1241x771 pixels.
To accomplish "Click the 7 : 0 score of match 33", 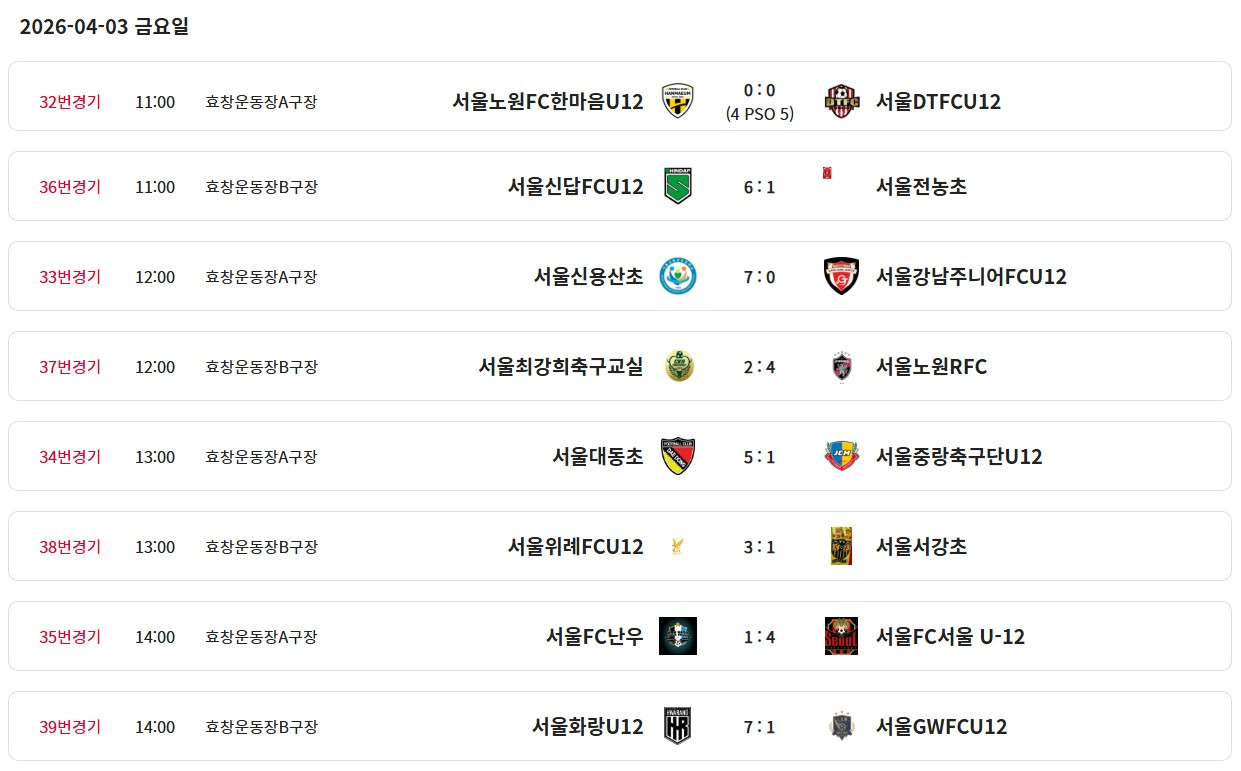I will point(759,277).
